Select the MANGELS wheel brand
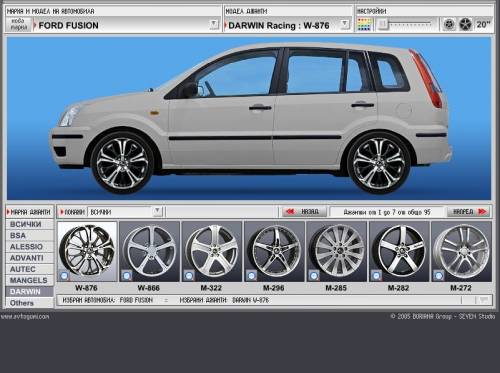 pyautogui.click(x=29, y=280)
